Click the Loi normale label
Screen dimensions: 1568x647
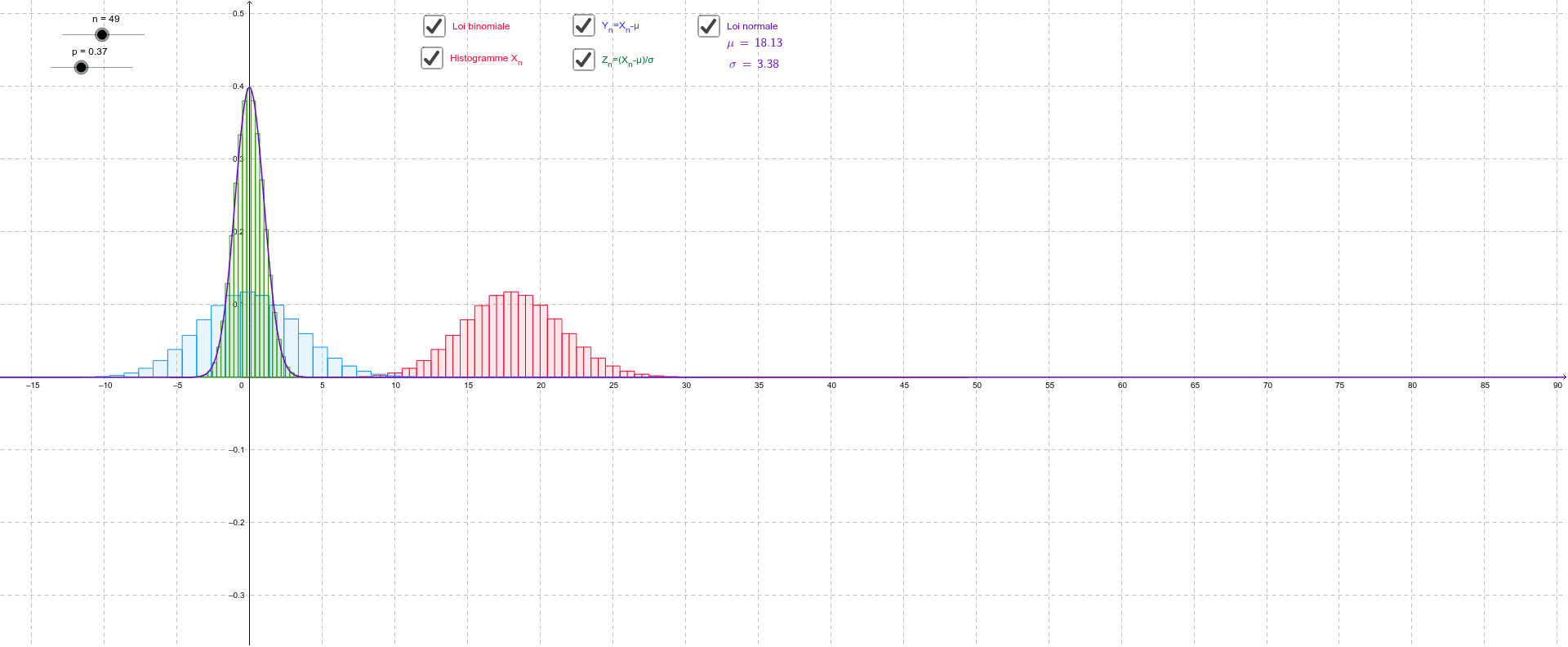(752, 26)
